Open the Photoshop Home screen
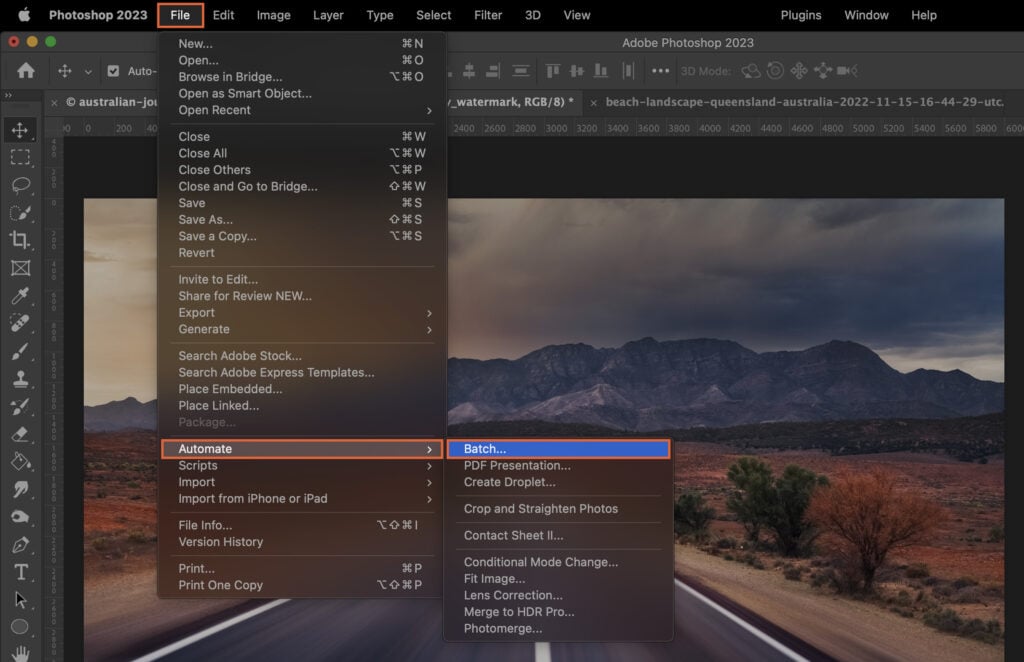Screen dimensions: 1024x662 24,71
